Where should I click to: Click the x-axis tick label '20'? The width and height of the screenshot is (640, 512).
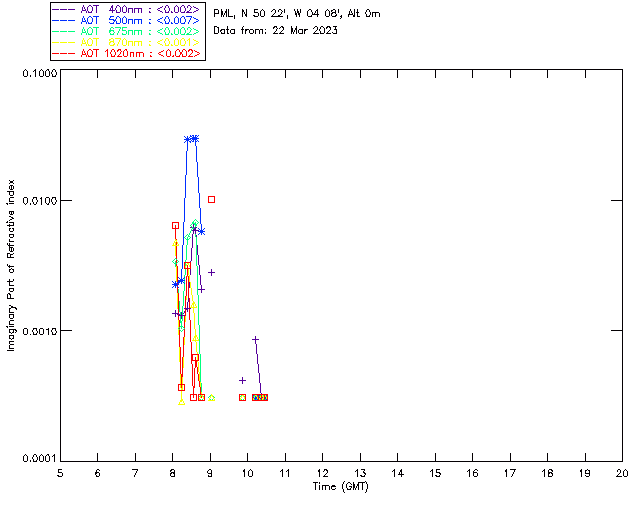click(x=622, y=473)
